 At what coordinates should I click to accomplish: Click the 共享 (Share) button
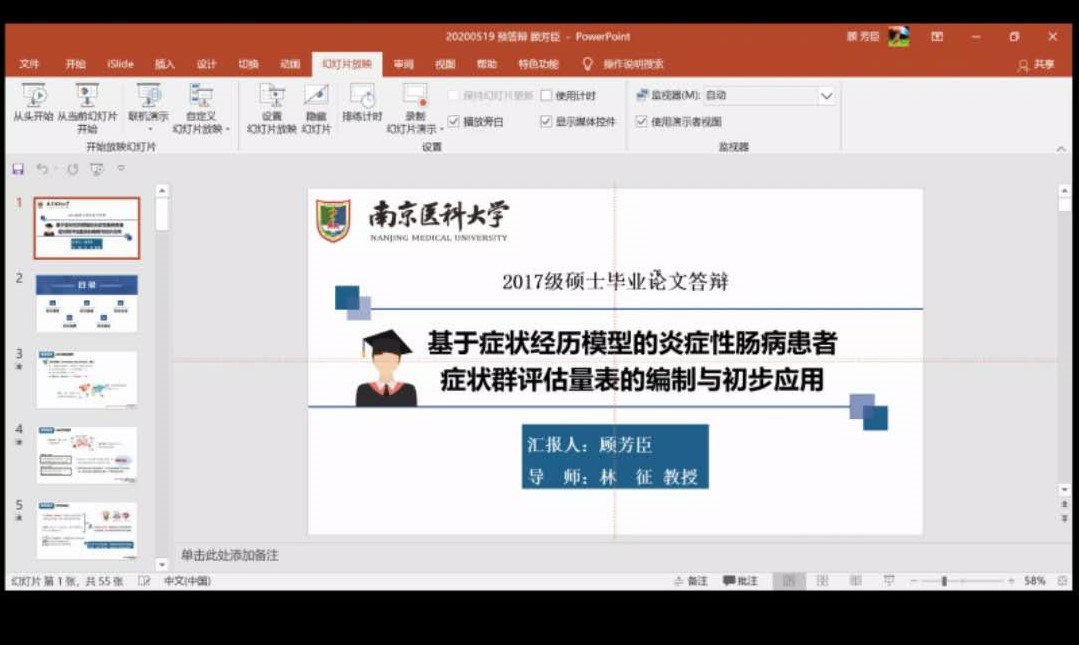(1037, 65)
